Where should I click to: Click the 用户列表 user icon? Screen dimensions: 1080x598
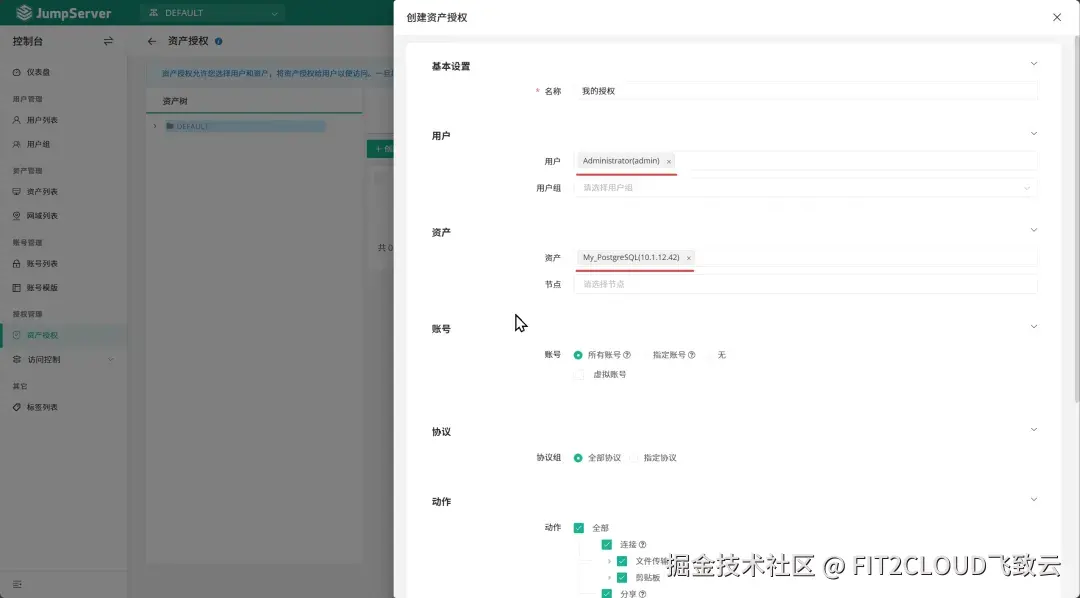click(x=17, y=120)
